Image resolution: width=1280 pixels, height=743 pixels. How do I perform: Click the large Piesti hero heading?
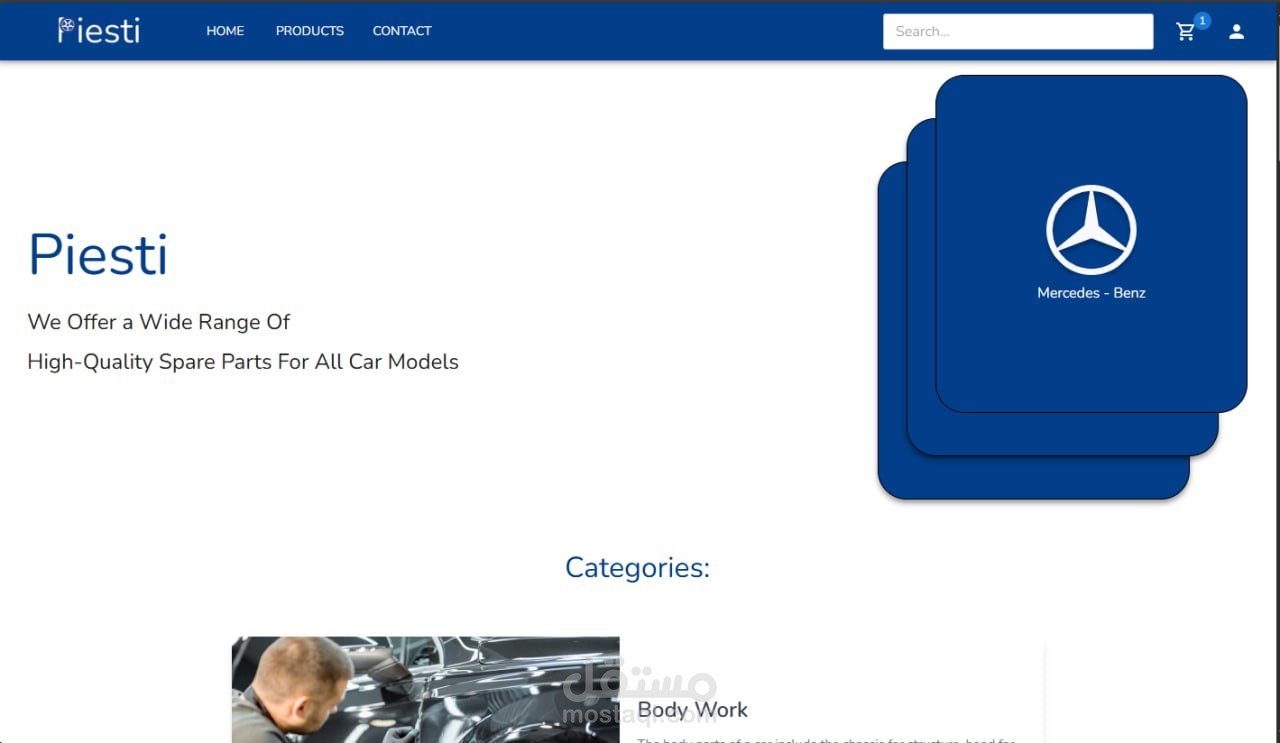coord(98,254)
